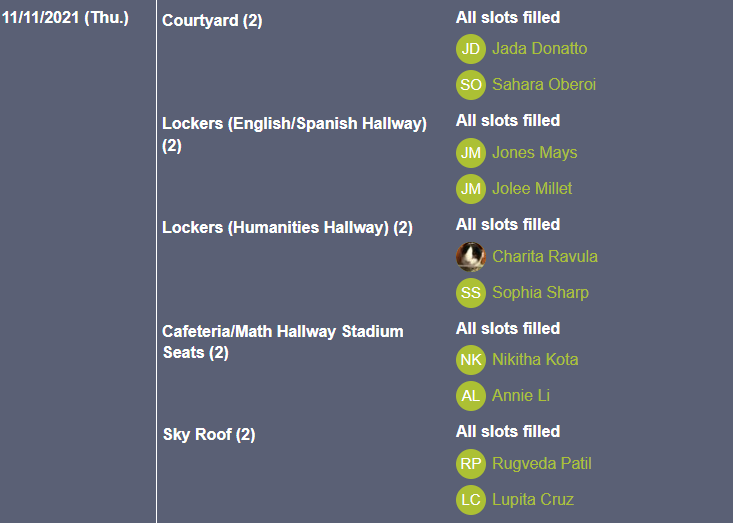The width and height of the screenshot is (734, 524).
Task: Click the Lockers (Humanities Hallway) slot title
Action: pos(287,228)
